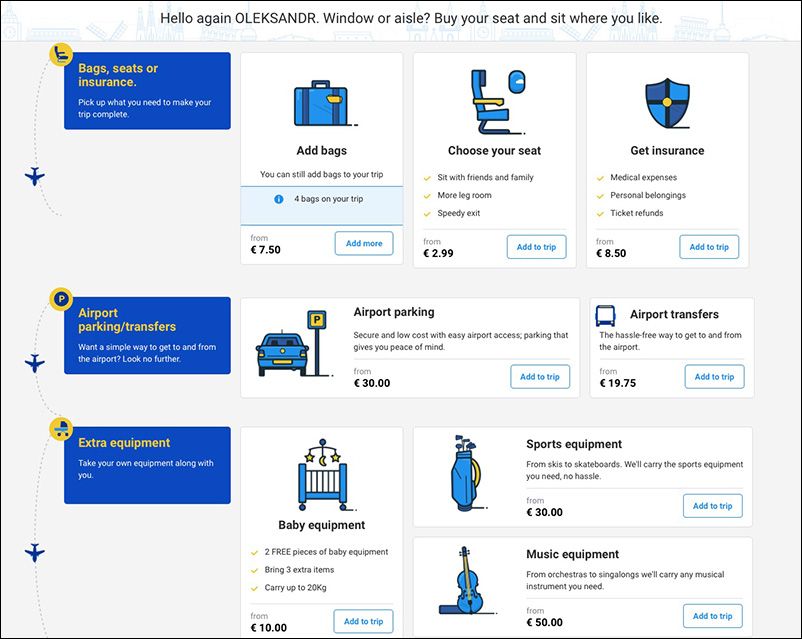Click the baby crib illustration

tap(325, 474)
